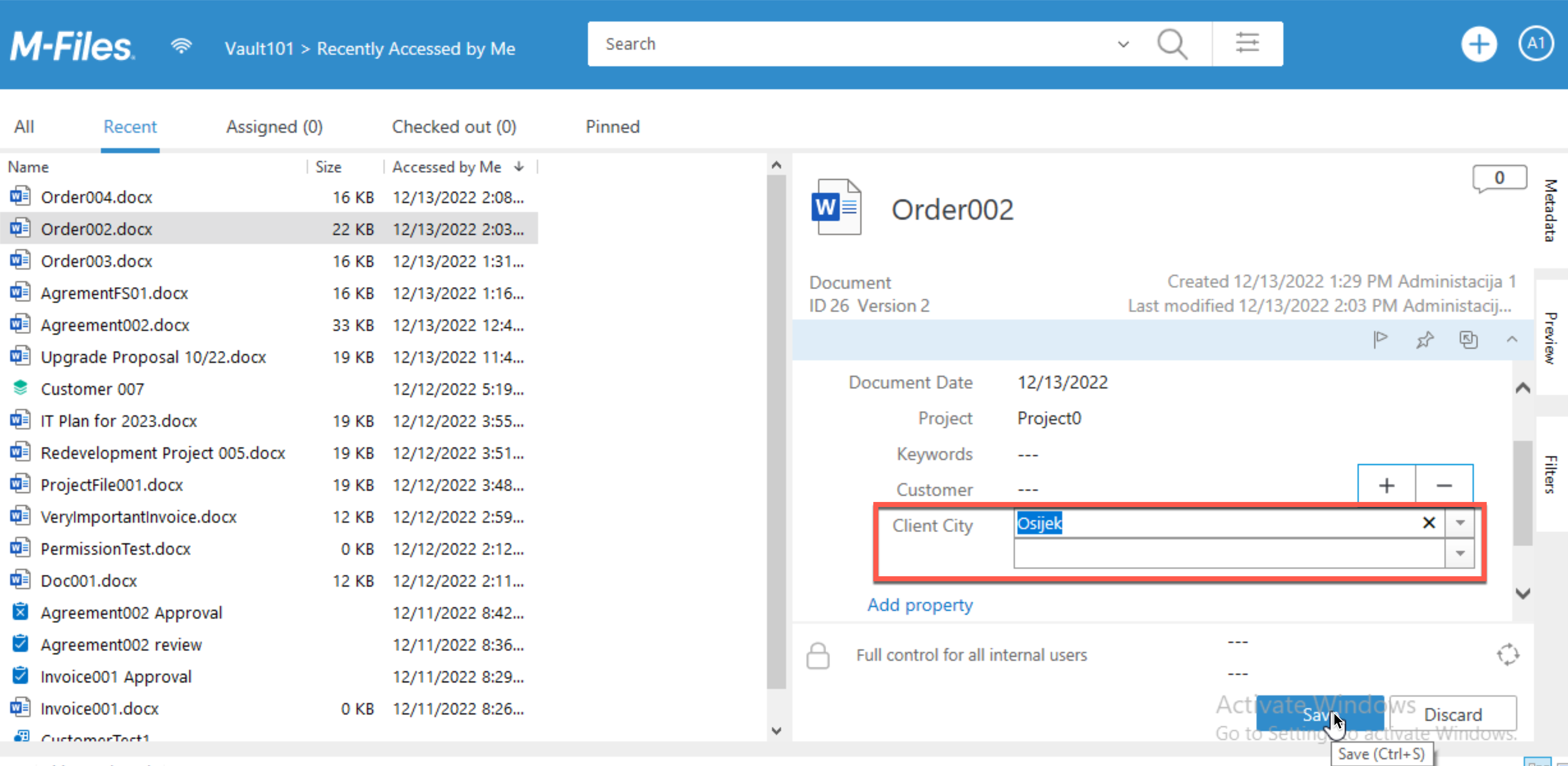Image resolution: width=1568 pixels, height=766 pixels.
Task: Select Redevelopment Project 005.docx
Action: 269,452
